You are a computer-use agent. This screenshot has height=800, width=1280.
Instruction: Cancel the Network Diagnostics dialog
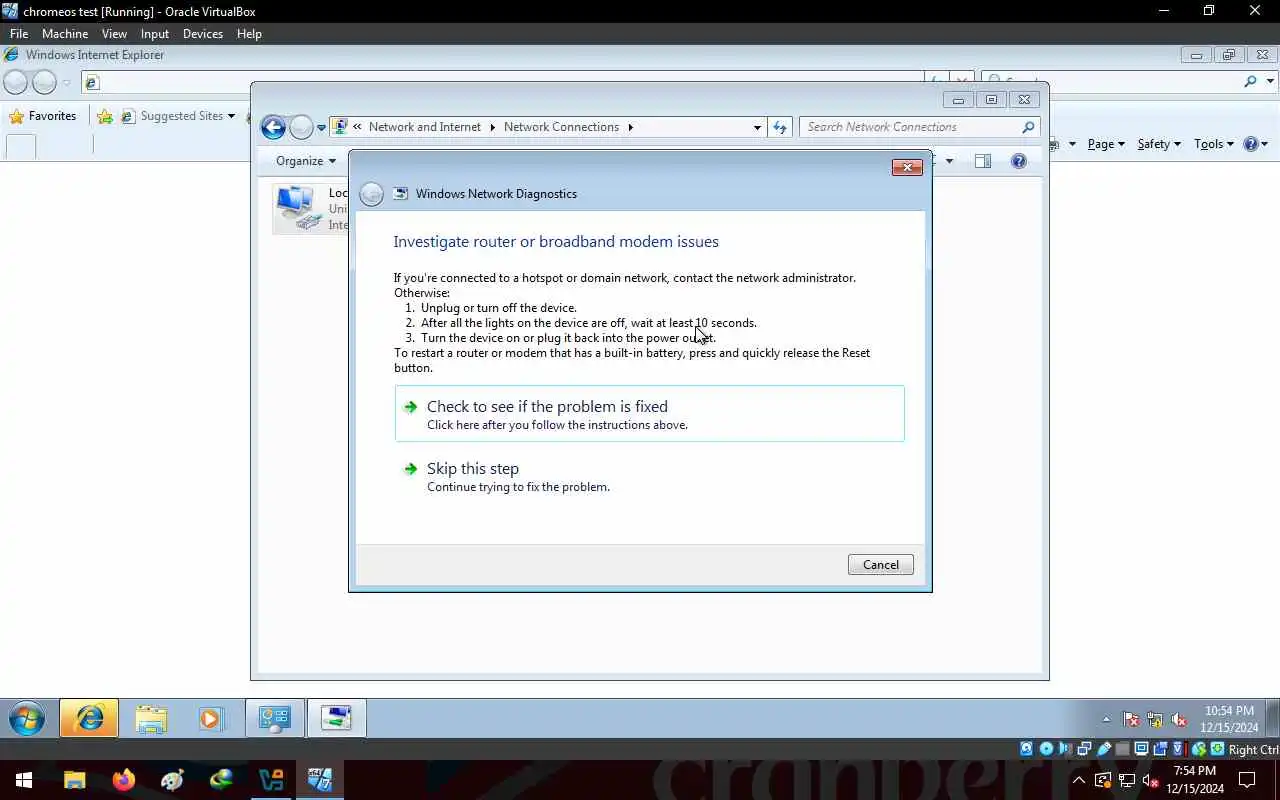pyautogui.click(x=880, y=565)
